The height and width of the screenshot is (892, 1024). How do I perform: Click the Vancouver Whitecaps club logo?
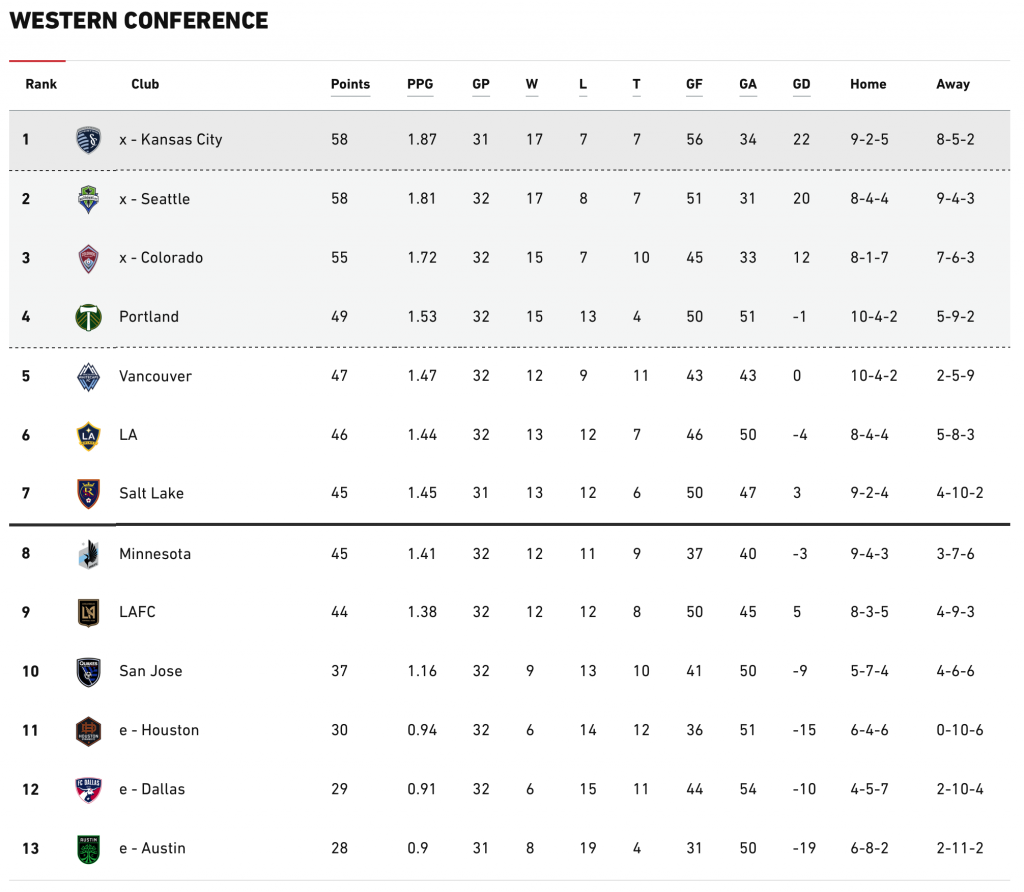tap(89, 376)
